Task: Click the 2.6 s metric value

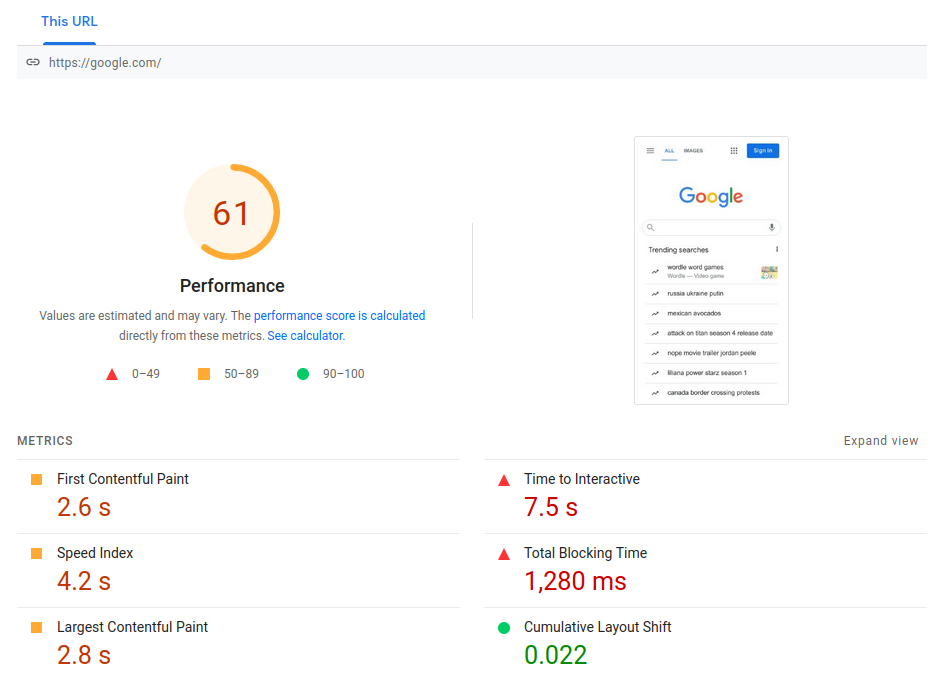Action: click(x=84, y=507)
